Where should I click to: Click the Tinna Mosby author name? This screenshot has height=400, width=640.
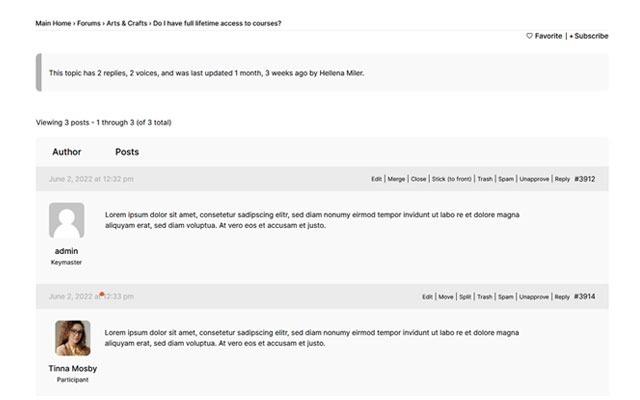point(73,368)
